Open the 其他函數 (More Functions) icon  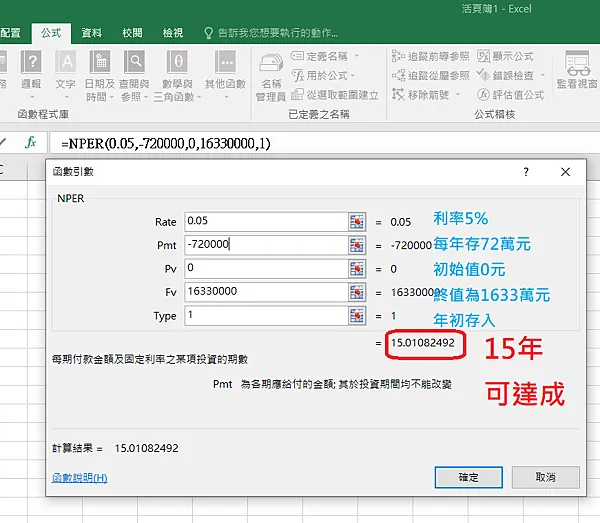[225, 62]
